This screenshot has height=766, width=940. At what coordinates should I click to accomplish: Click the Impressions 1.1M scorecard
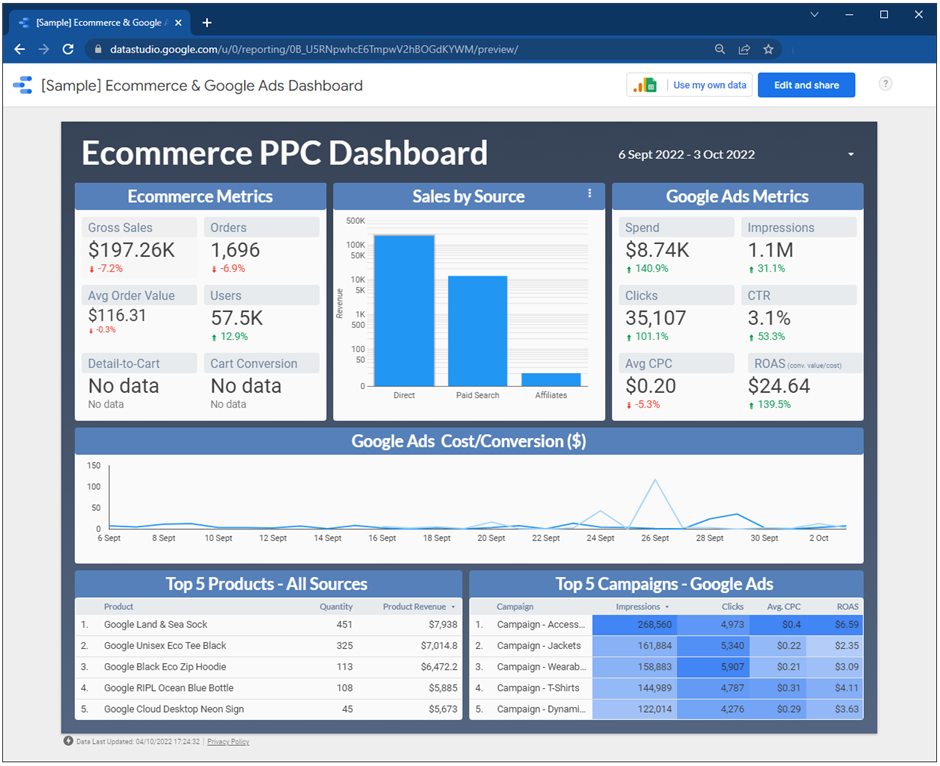tap(799, 247)
